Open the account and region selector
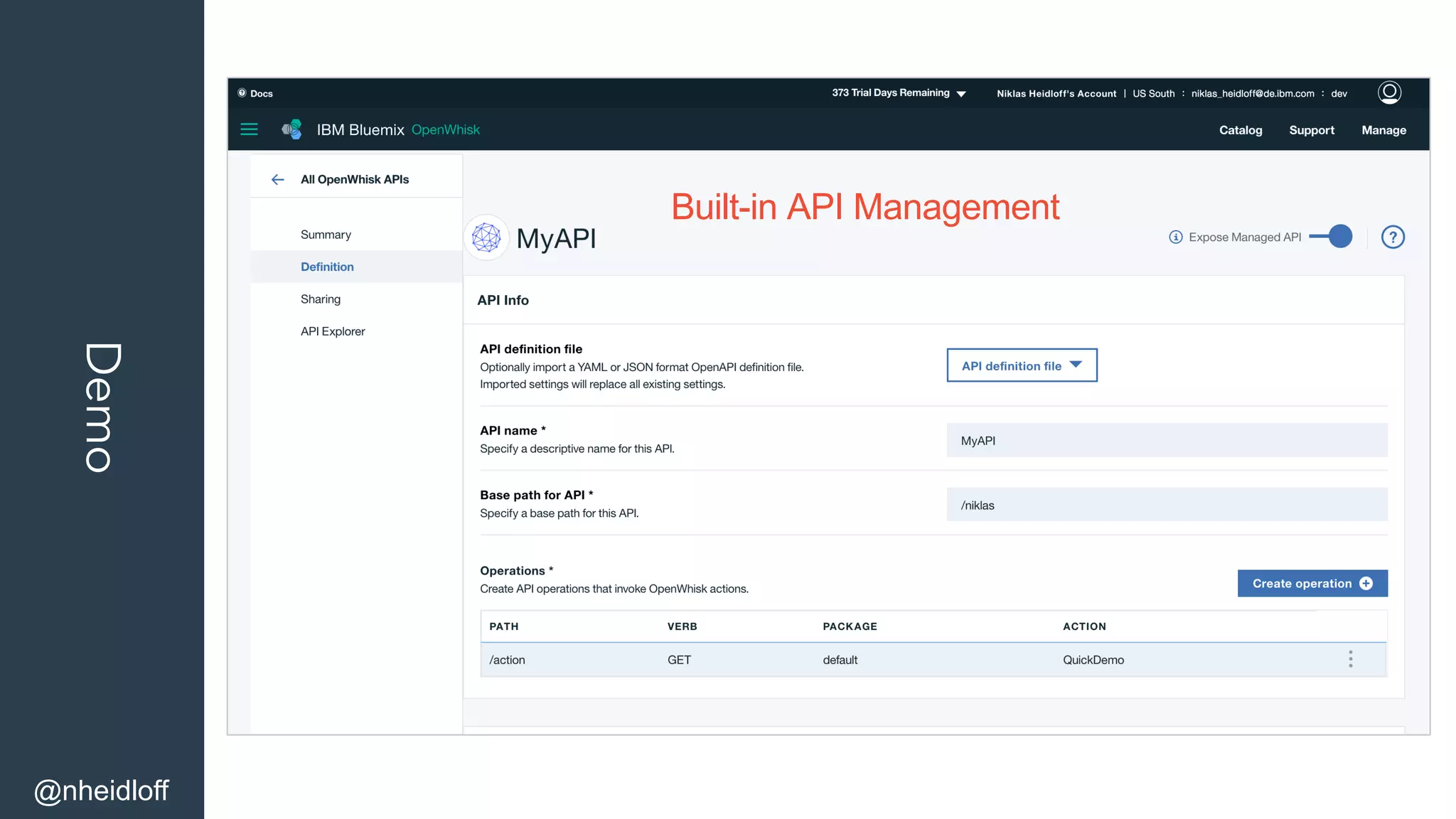This screenshot has width=1456, height=819. [1171, 94]
